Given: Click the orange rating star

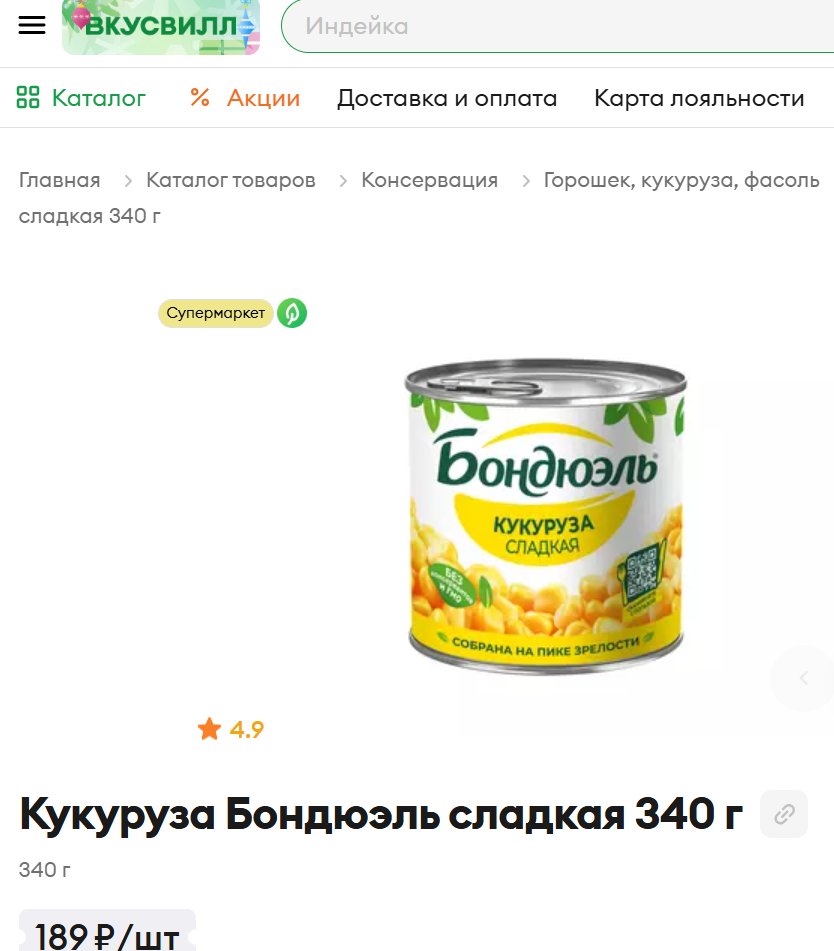Looking at the screenshot, I should coord(209,729).
